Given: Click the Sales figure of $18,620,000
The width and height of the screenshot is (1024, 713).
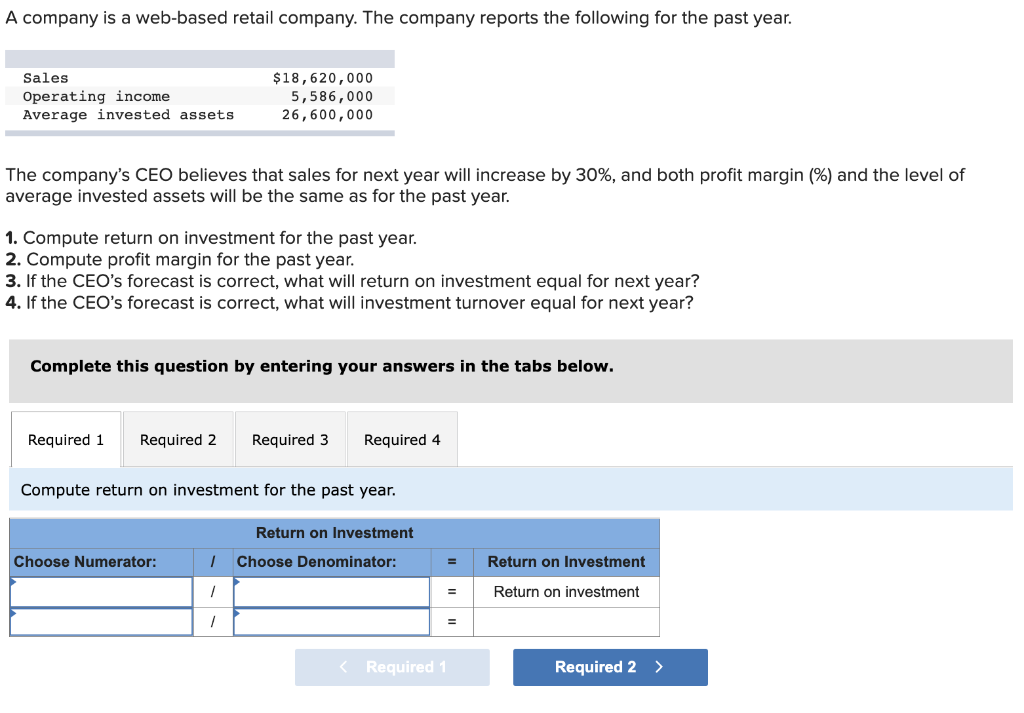Looking at the screenshot, I should click(x=322, y=77).
